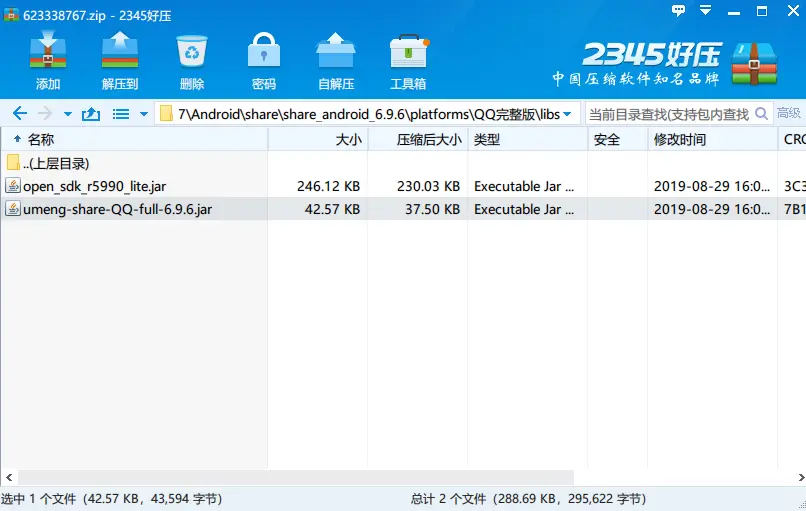Sort by 修改时间 column header

pos(712,139)
